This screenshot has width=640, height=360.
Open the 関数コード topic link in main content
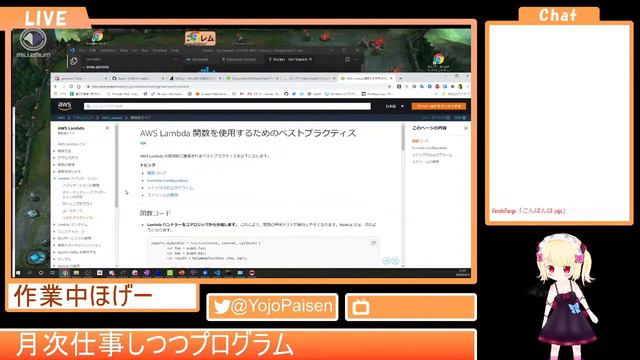tap(157, 173)
